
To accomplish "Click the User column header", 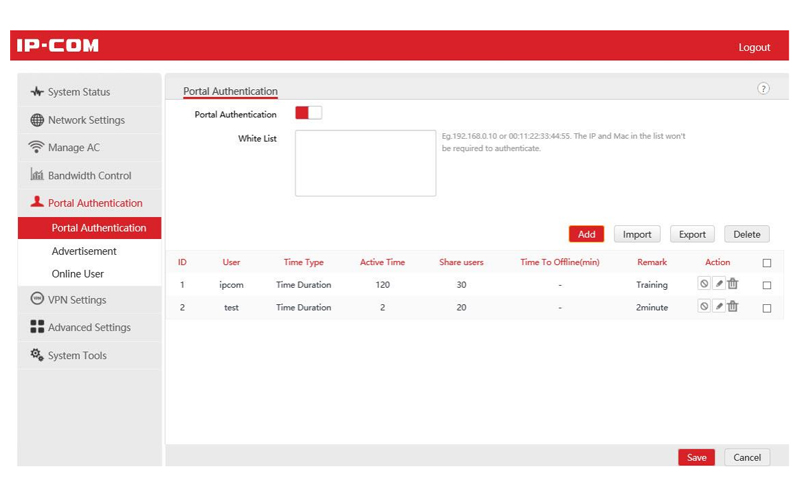I will 231,262.
